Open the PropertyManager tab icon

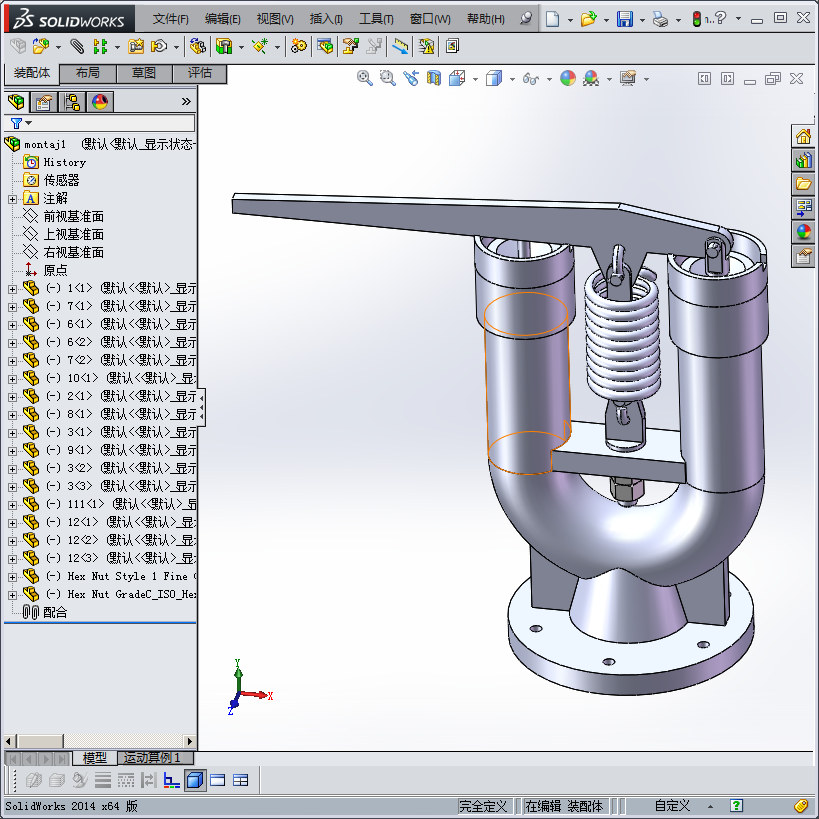[x=44, y=102]
